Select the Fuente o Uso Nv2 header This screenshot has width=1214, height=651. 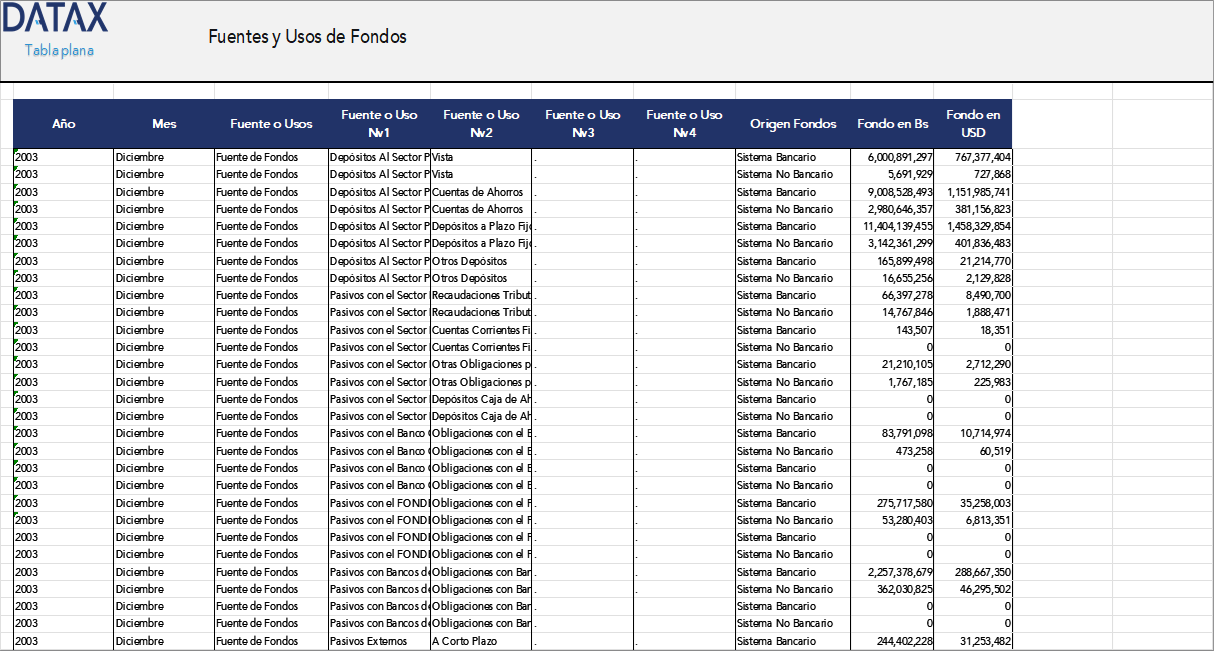481,122
